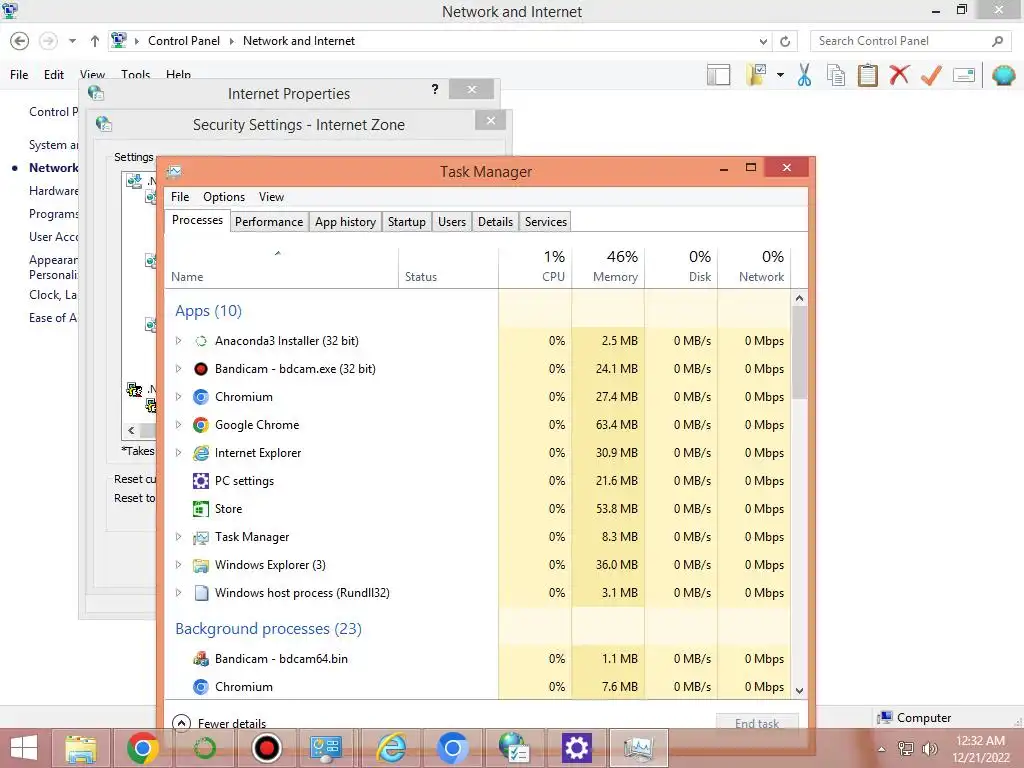Viewport: 1024px width, 768px height.
Task: Click the Store process icon
Action: (x=201, y=509)
